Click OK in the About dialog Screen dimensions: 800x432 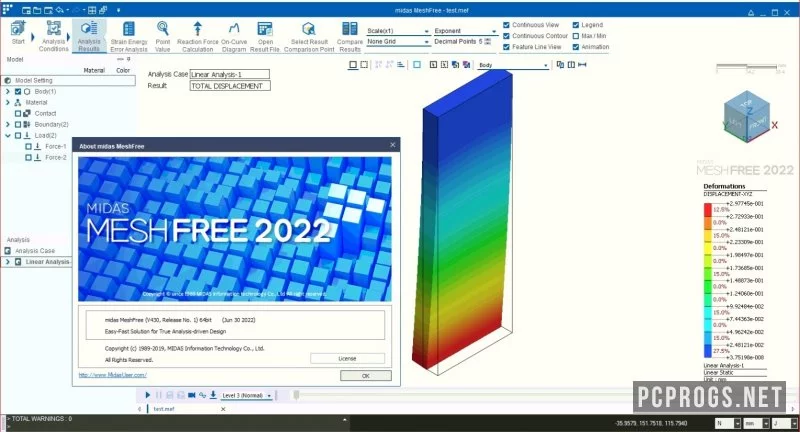click(x=365, y=376)
